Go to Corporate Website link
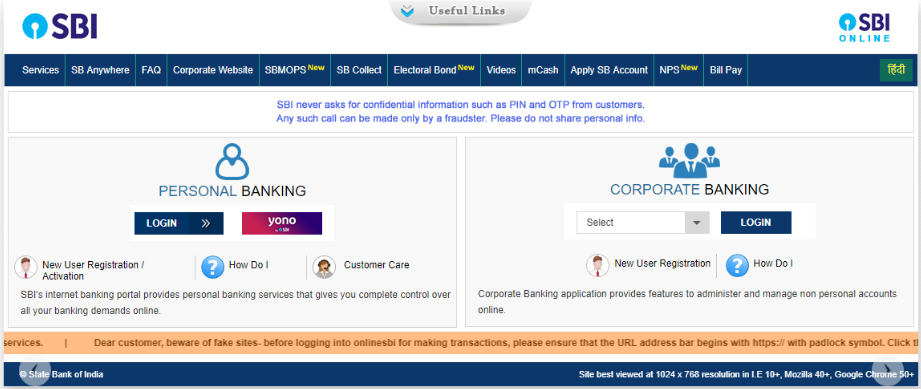This screenshot has height=389, width=921. [x=213, y=70]
